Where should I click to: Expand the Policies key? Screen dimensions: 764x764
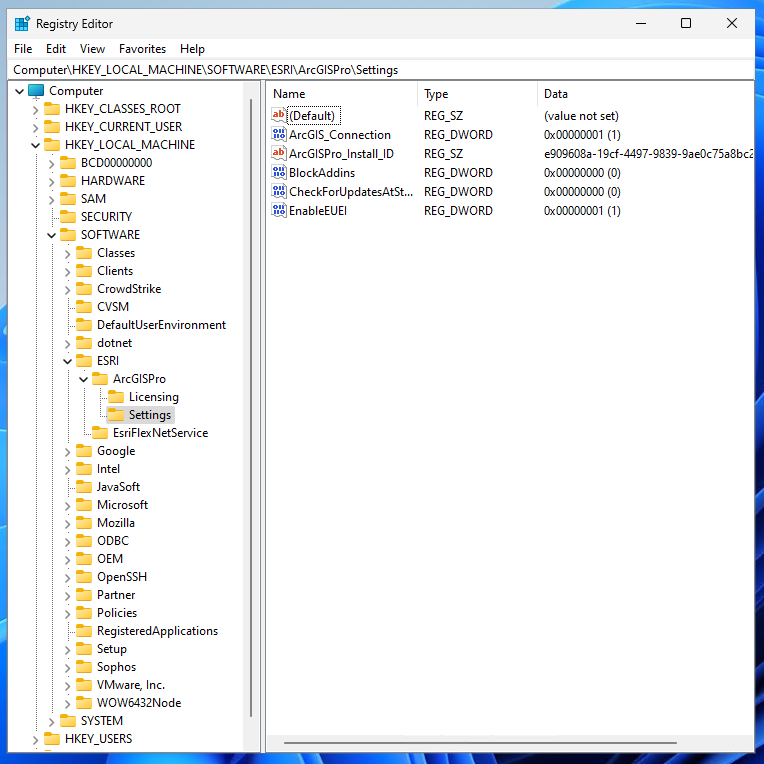pyautogui.click(x=68, y=613)
